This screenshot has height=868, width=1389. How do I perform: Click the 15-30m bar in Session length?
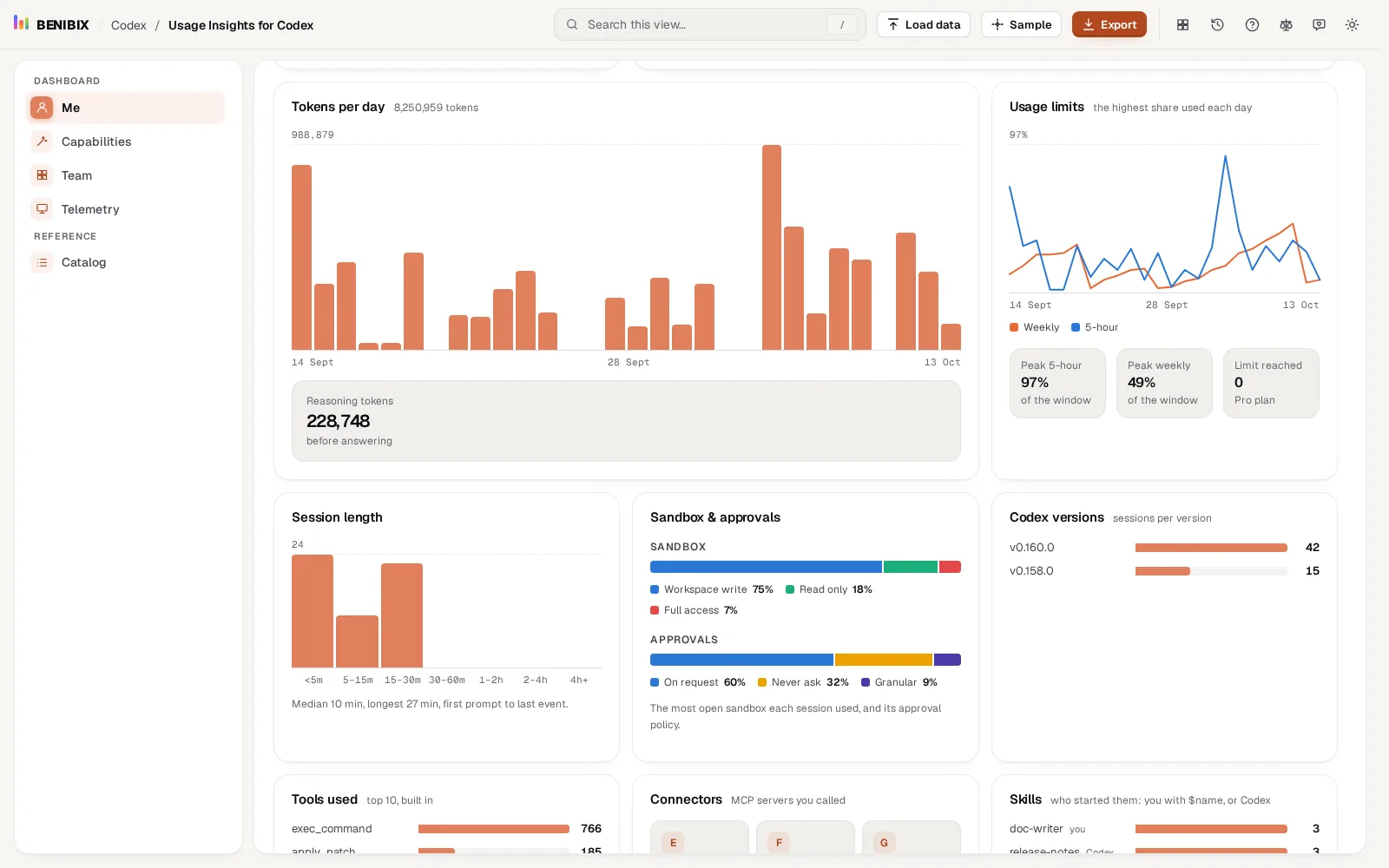(402, 615)
